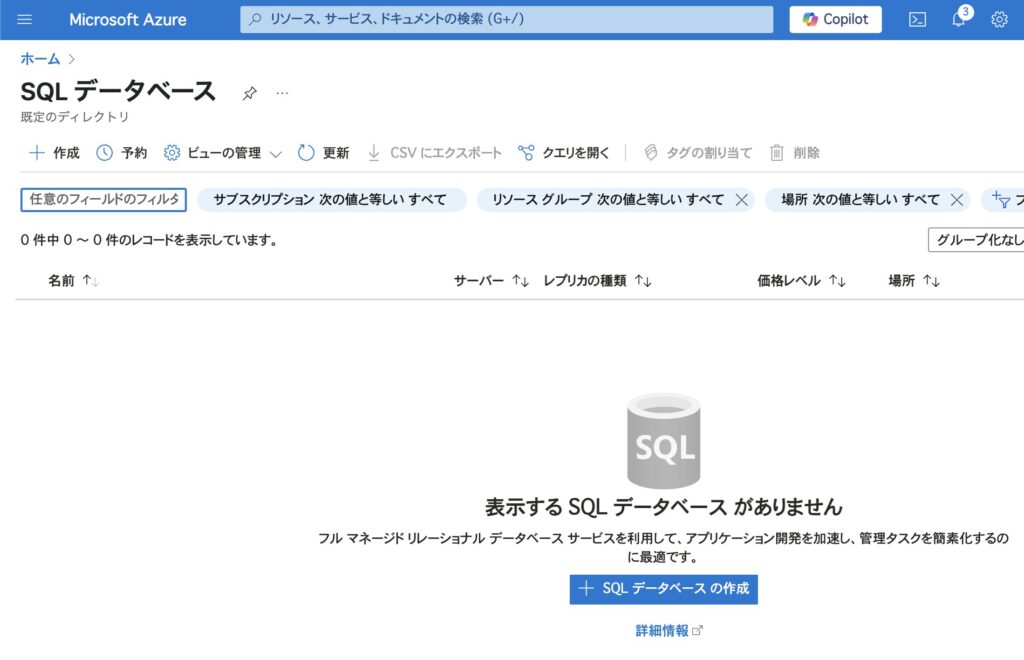
Task: Click 既定のディレクトリ subtitle text
Action: click(75, 117)
